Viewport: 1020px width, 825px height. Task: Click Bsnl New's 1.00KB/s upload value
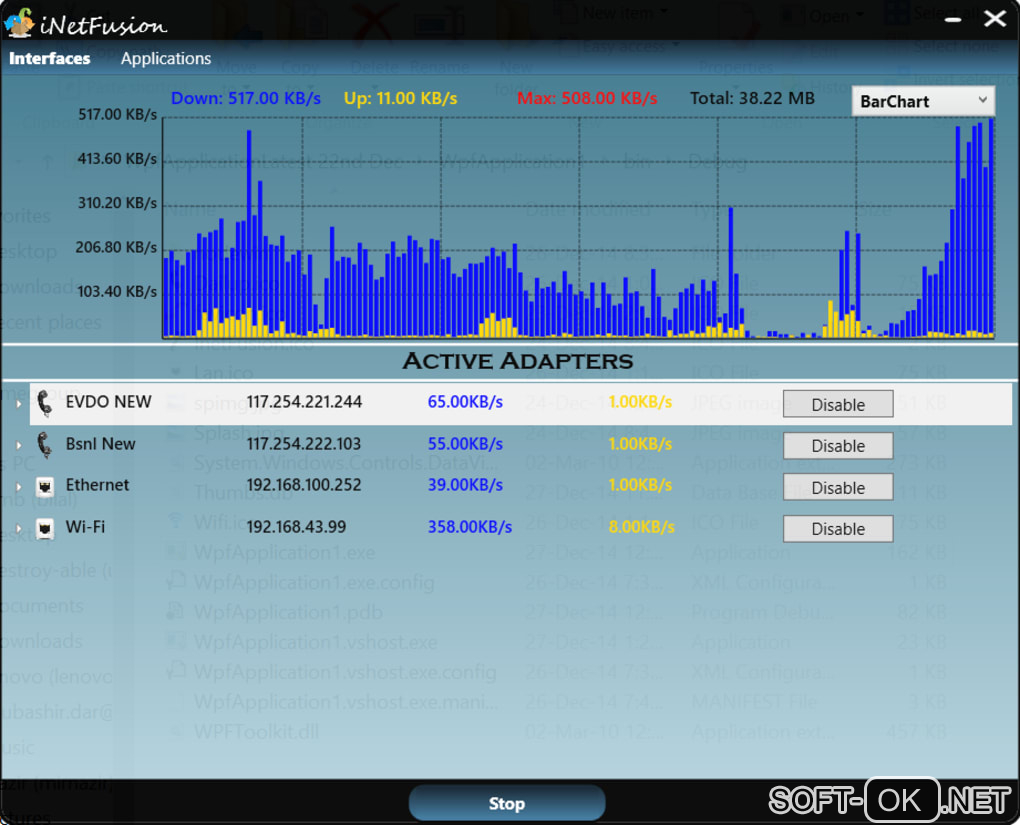click(x=640, y=444)
